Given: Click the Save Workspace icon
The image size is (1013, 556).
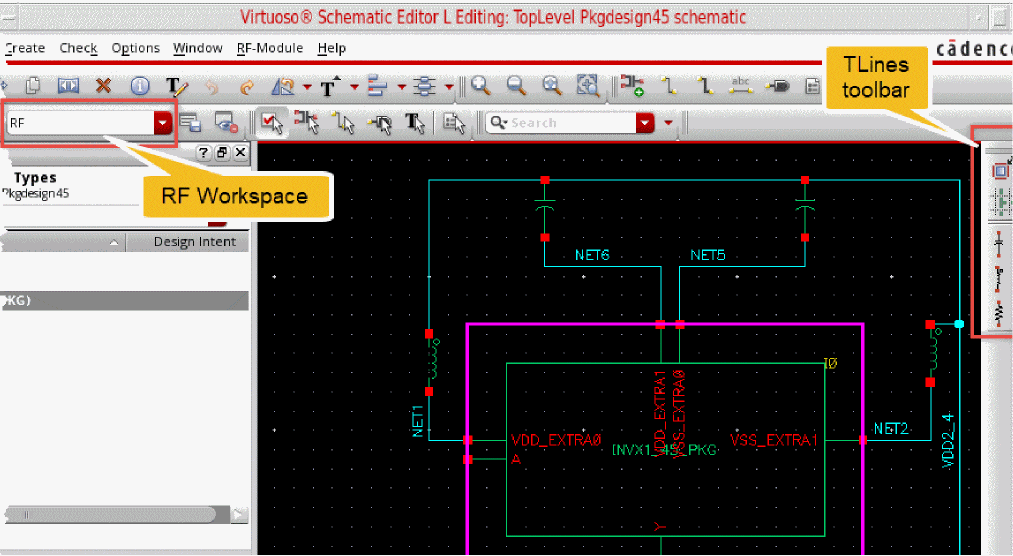Looking at the screenshot, I should (190, 122).
